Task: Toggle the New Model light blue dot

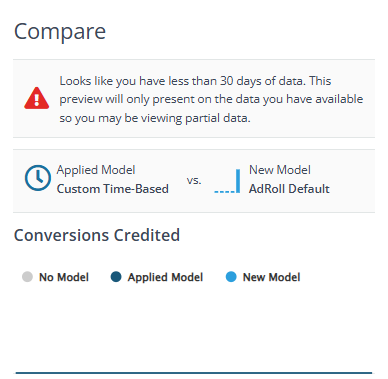Action: point(231,277)
